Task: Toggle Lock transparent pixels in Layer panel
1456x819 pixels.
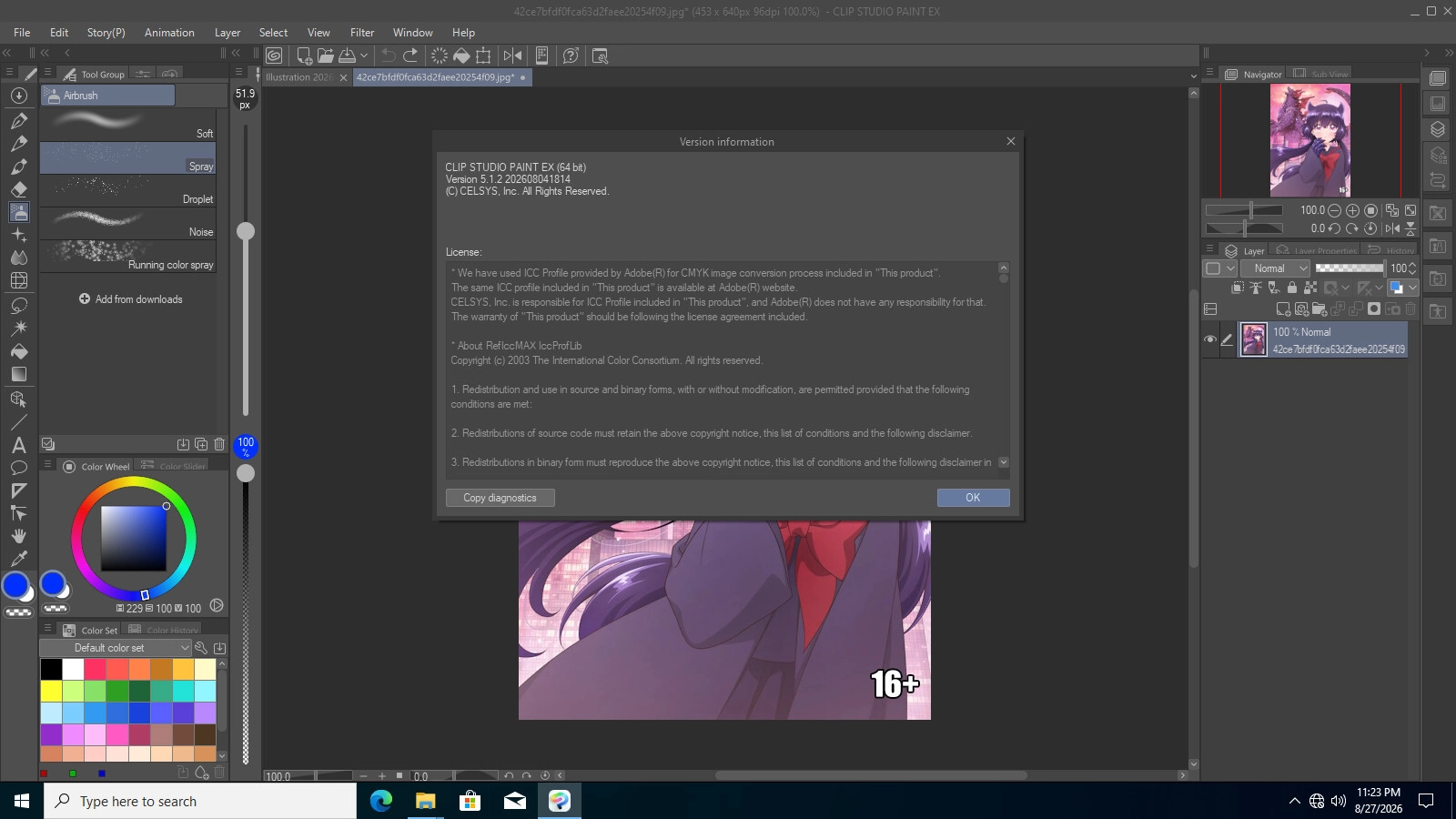Action: tap(1310, 288)
